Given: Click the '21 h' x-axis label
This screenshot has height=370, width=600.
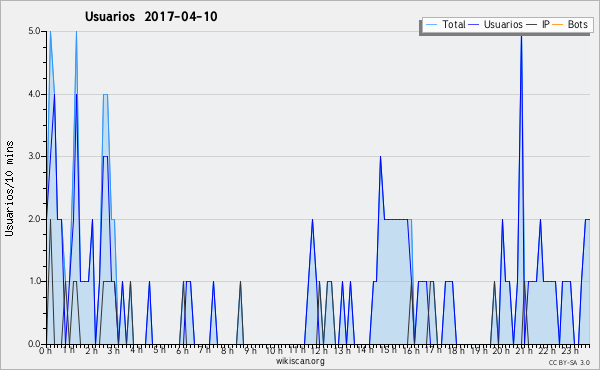Looking at the screenshot, I should [x=524, y=350].
